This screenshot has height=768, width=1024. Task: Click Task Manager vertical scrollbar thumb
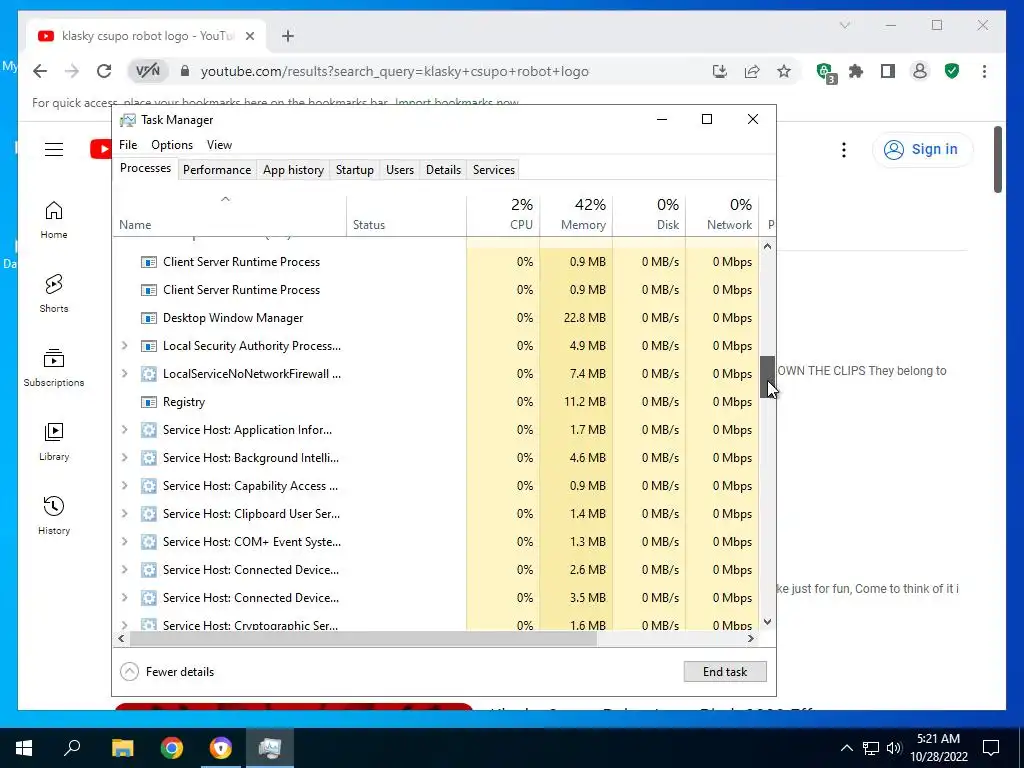[767, 377]
